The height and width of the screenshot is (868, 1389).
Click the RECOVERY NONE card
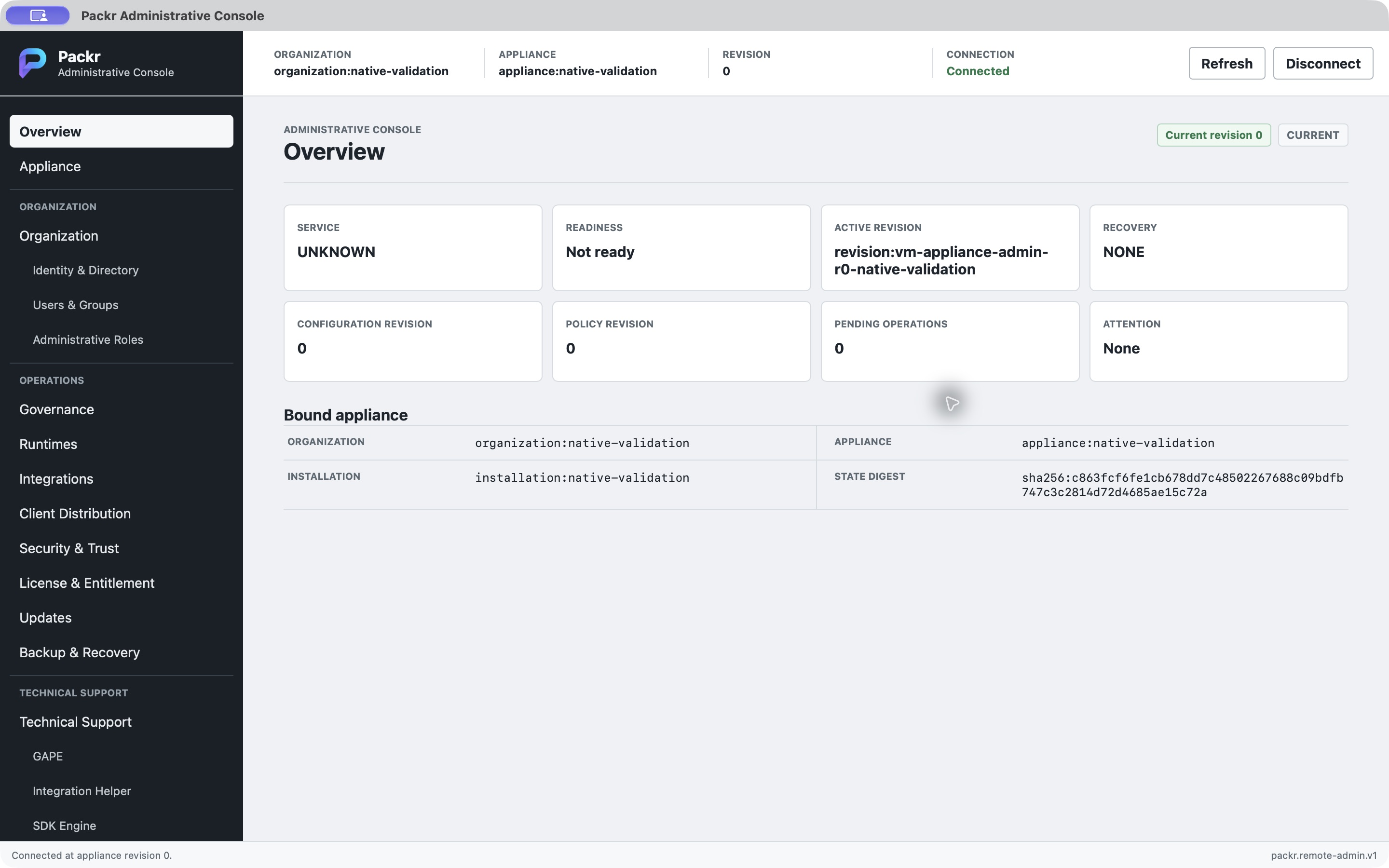(x=1219, y=248)
